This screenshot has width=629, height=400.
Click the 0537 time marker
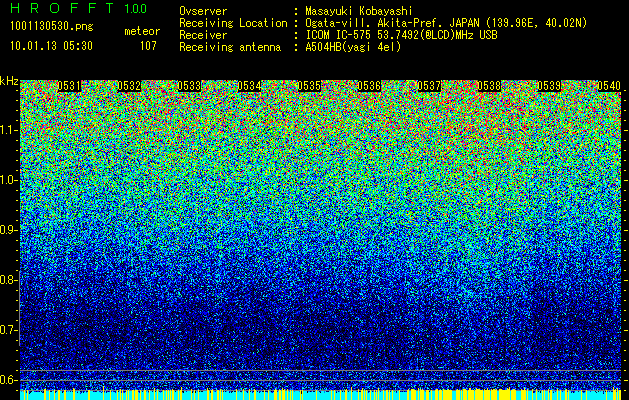point(429,86)
